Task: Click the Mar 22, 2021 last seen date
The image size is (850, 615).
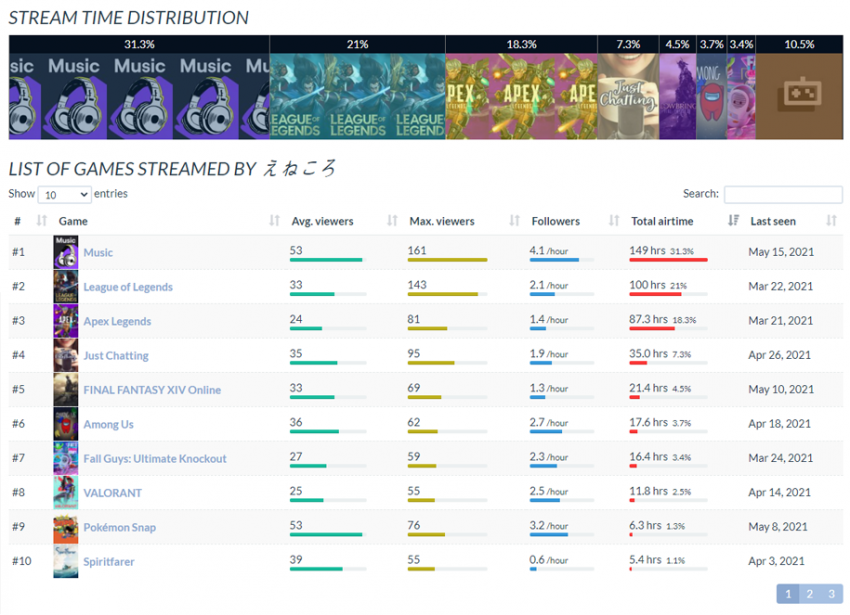Action: (781, 286)
